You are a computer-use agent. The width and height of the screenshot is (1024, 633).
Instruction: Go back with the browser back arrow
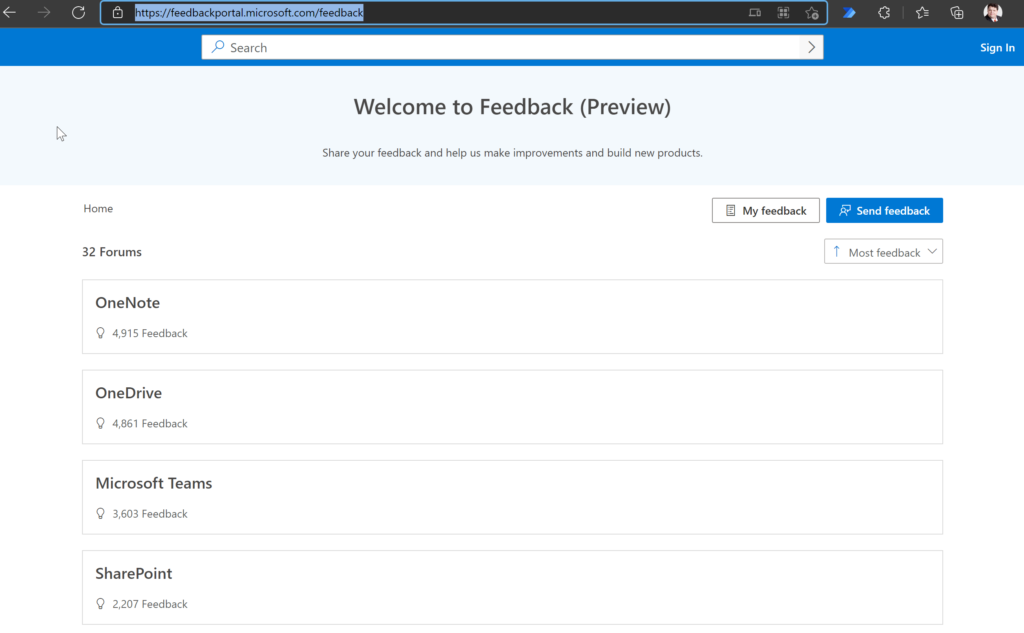(10, 12)
